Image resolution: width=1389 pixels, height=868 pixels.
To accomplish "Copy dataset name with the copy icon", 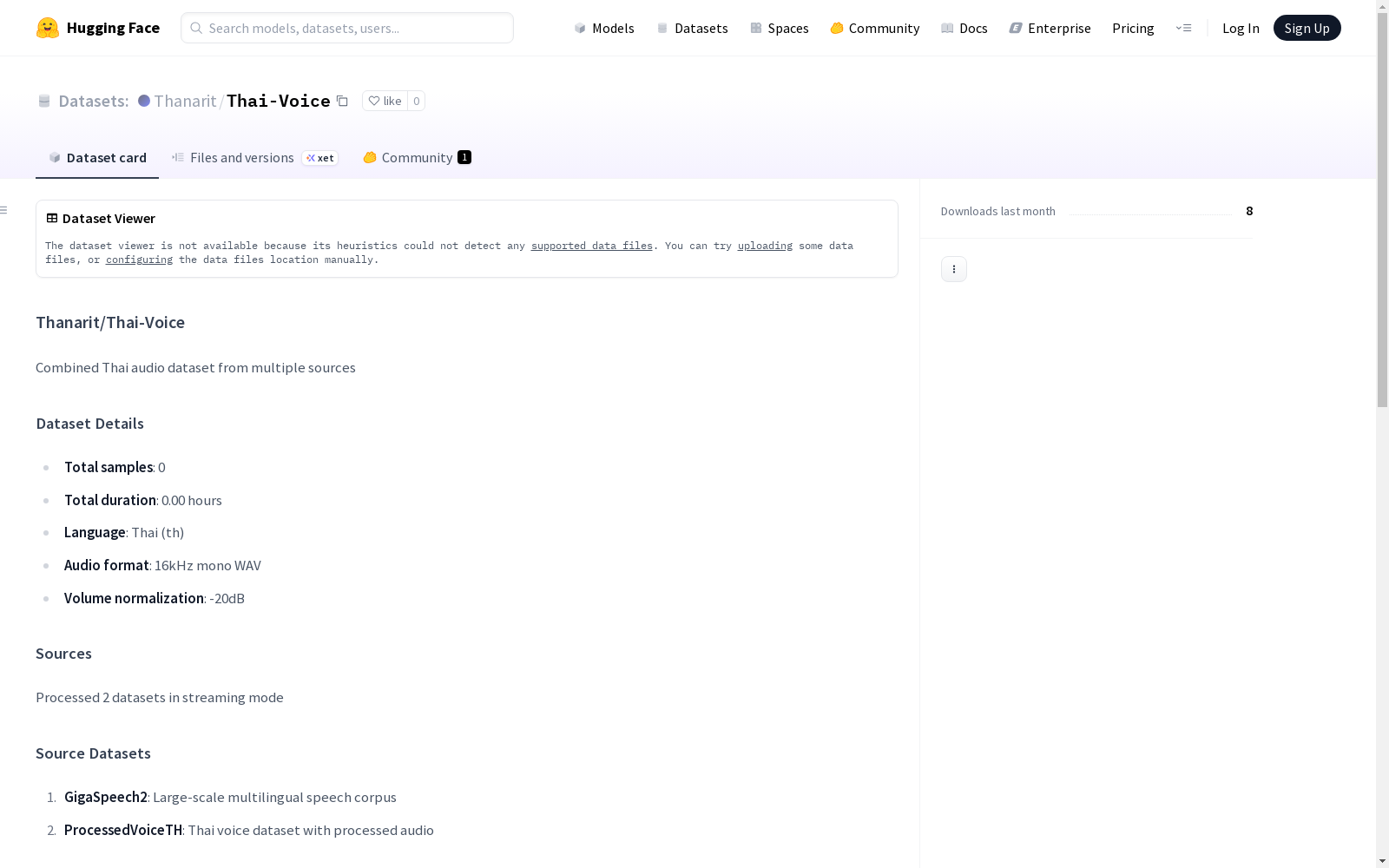I will point(342,101).
